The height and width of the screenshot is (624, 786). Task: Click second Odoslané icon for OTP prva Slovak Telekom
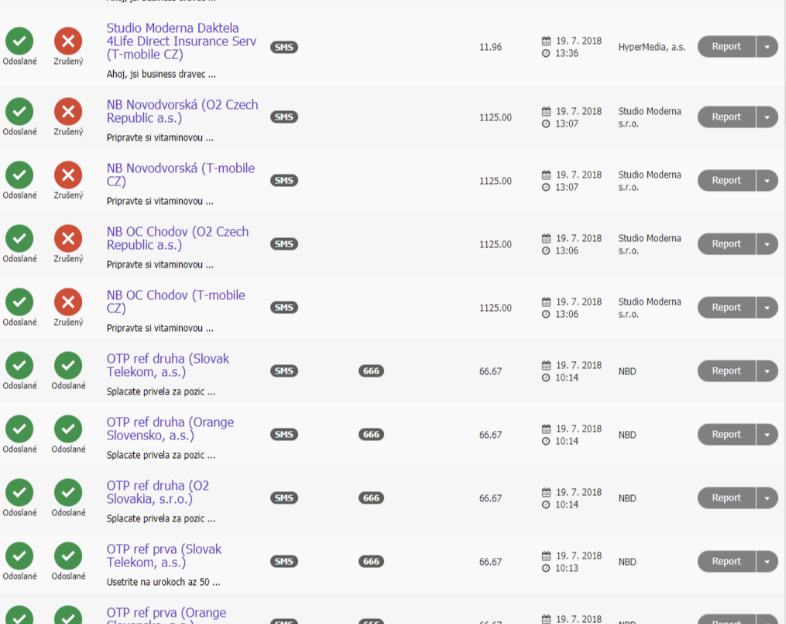pos(68,556)
